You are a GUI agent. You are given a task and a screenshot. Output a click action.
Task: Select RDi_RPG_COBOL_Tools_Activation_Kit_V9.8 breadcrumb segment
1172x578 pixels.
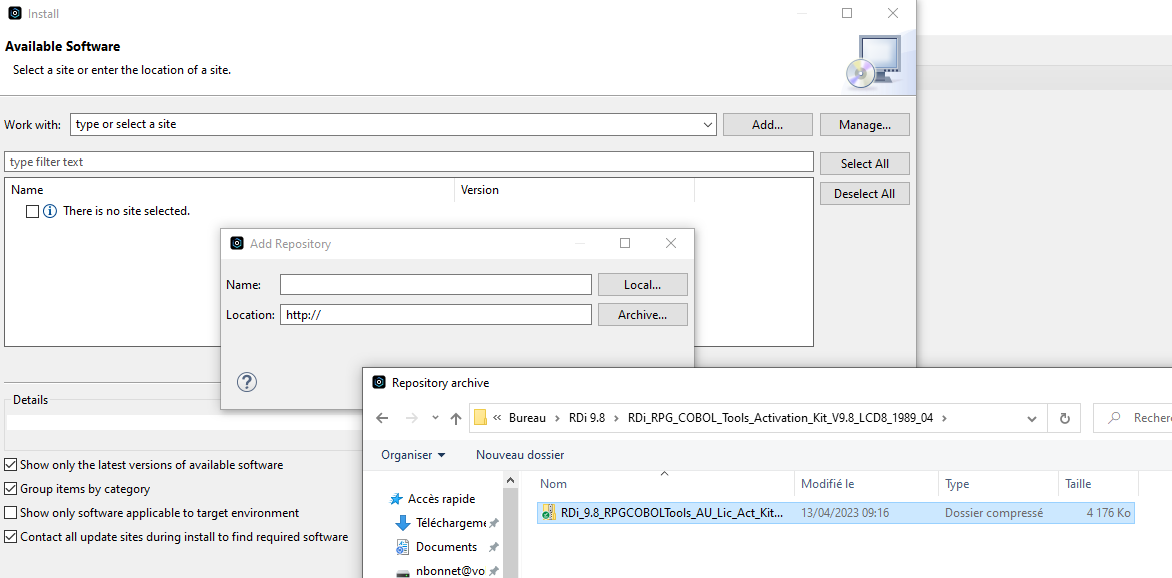coord(780,418)
